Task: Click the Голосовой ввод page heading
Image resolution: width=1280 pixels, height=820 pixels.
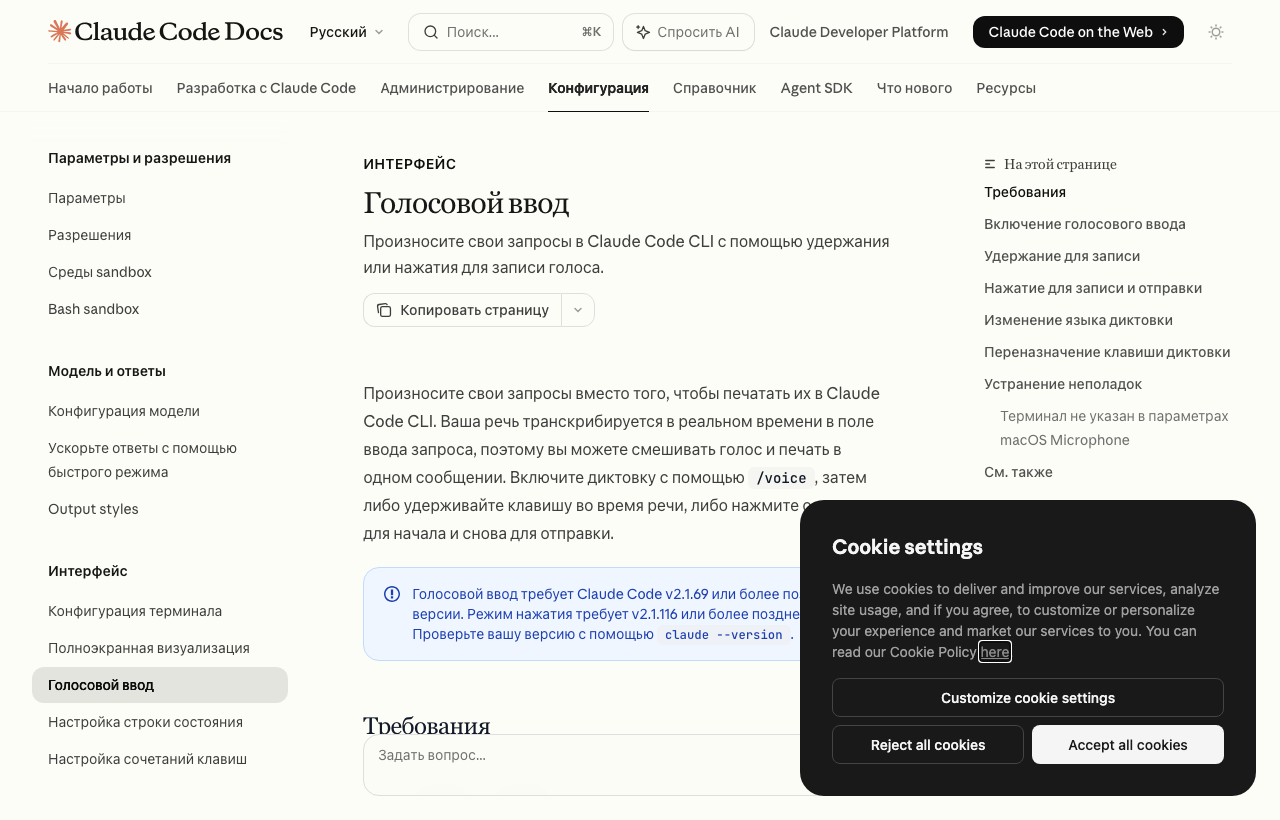Action: pyautogui.click(x=466, y=203)
